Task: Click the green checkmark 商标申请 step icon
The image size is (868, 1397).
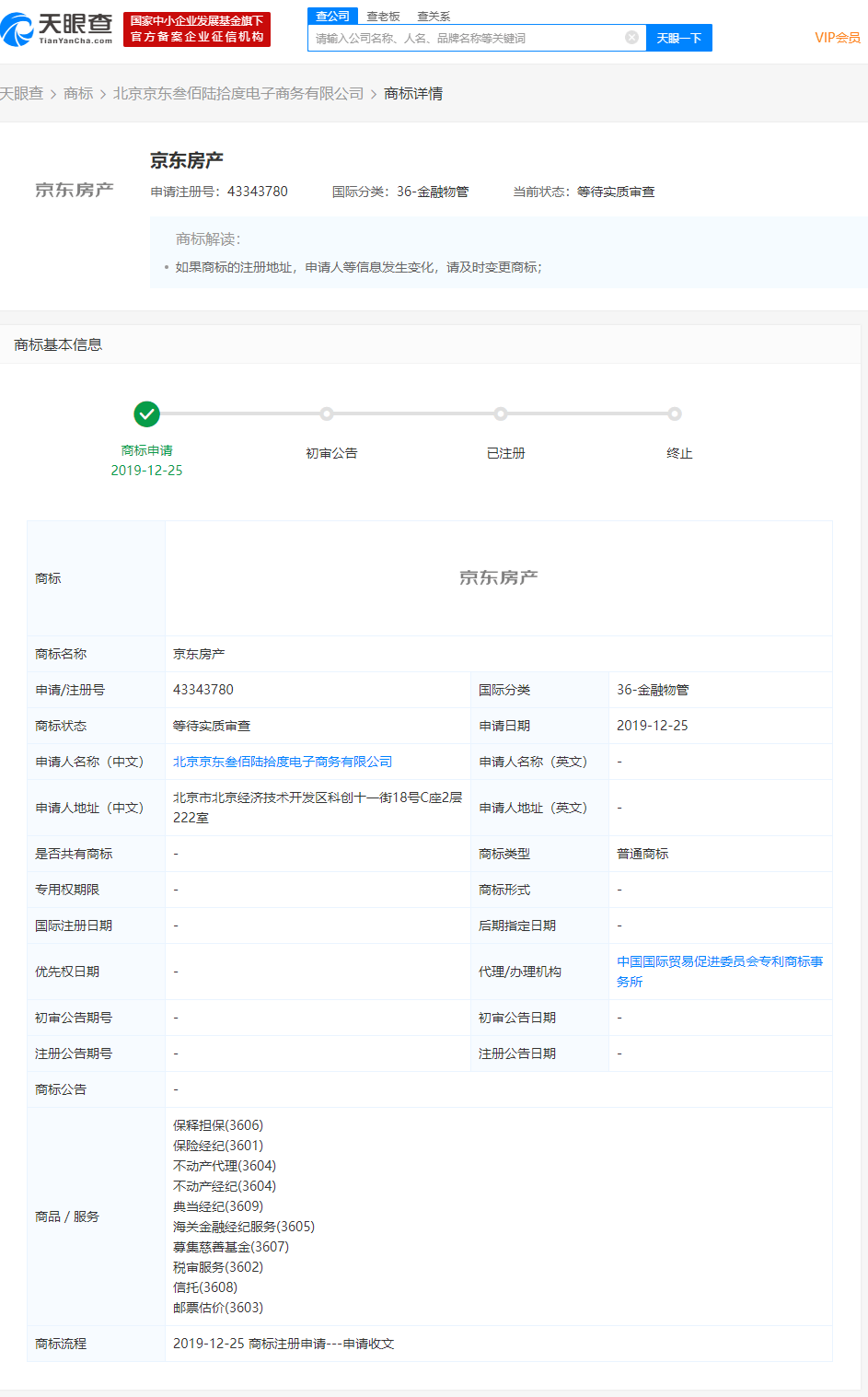Action: tap(146, 414)
